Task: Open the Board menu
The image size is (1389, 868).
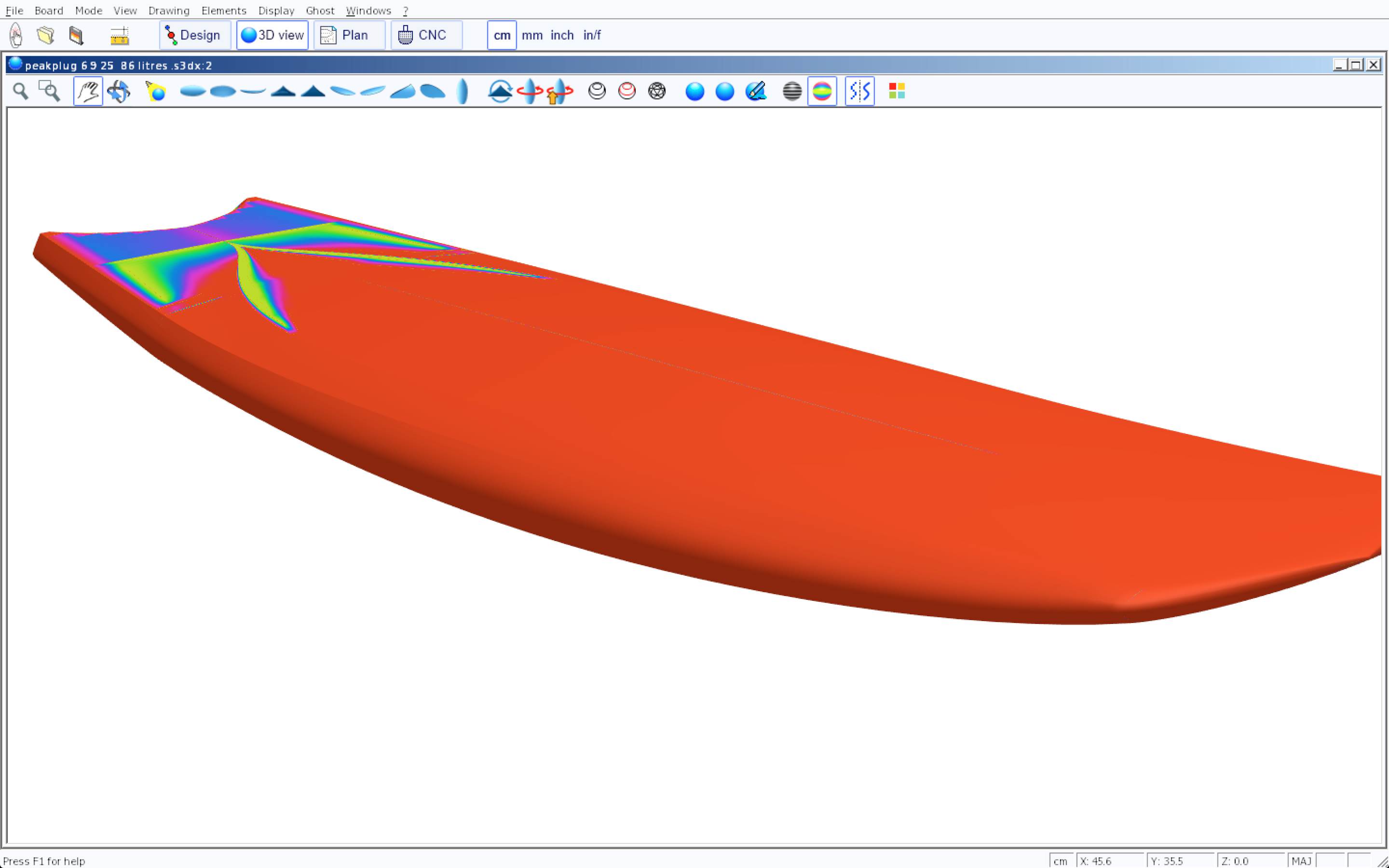Action: (49, 10)
